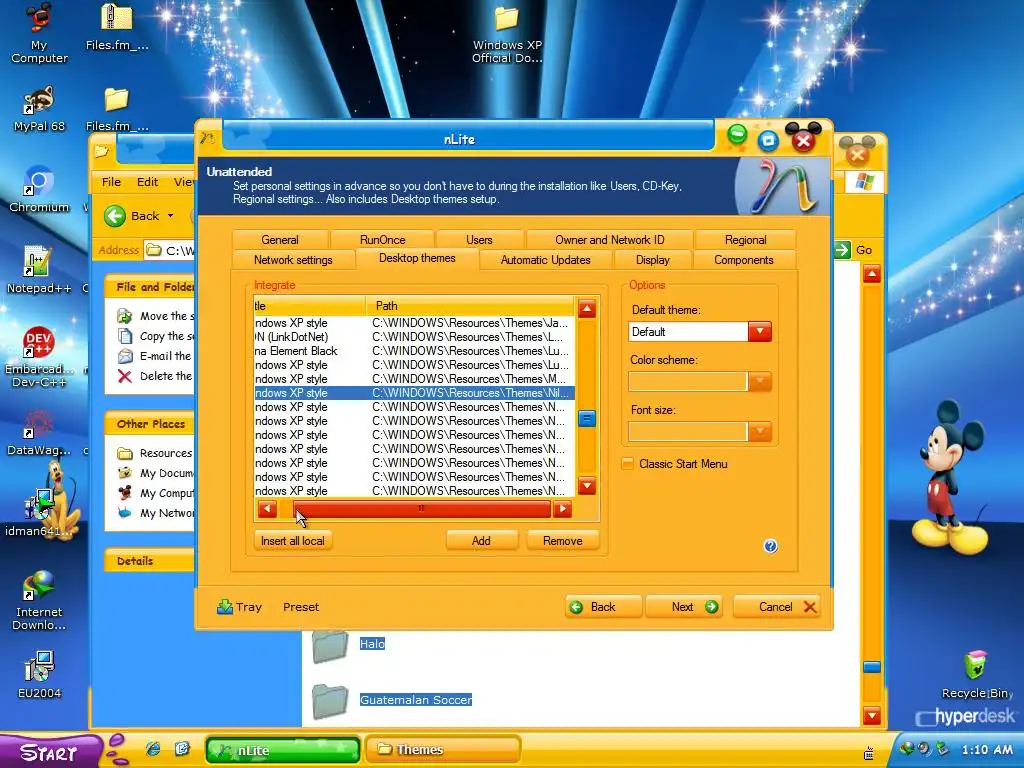Click the Back arrow in the Themes explorer window
The width and height of the screenshot is (1024, 768).
[115, 216]
